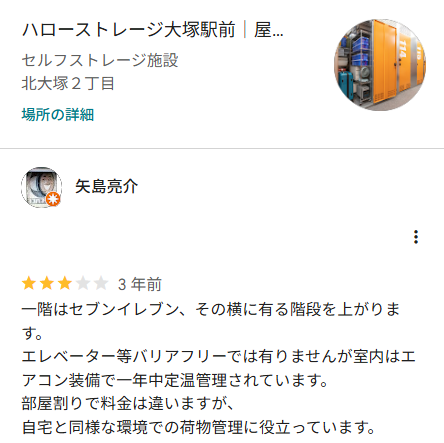
Task: Open the orange storage lockers thumbnail photo
Action: [380, 65]
